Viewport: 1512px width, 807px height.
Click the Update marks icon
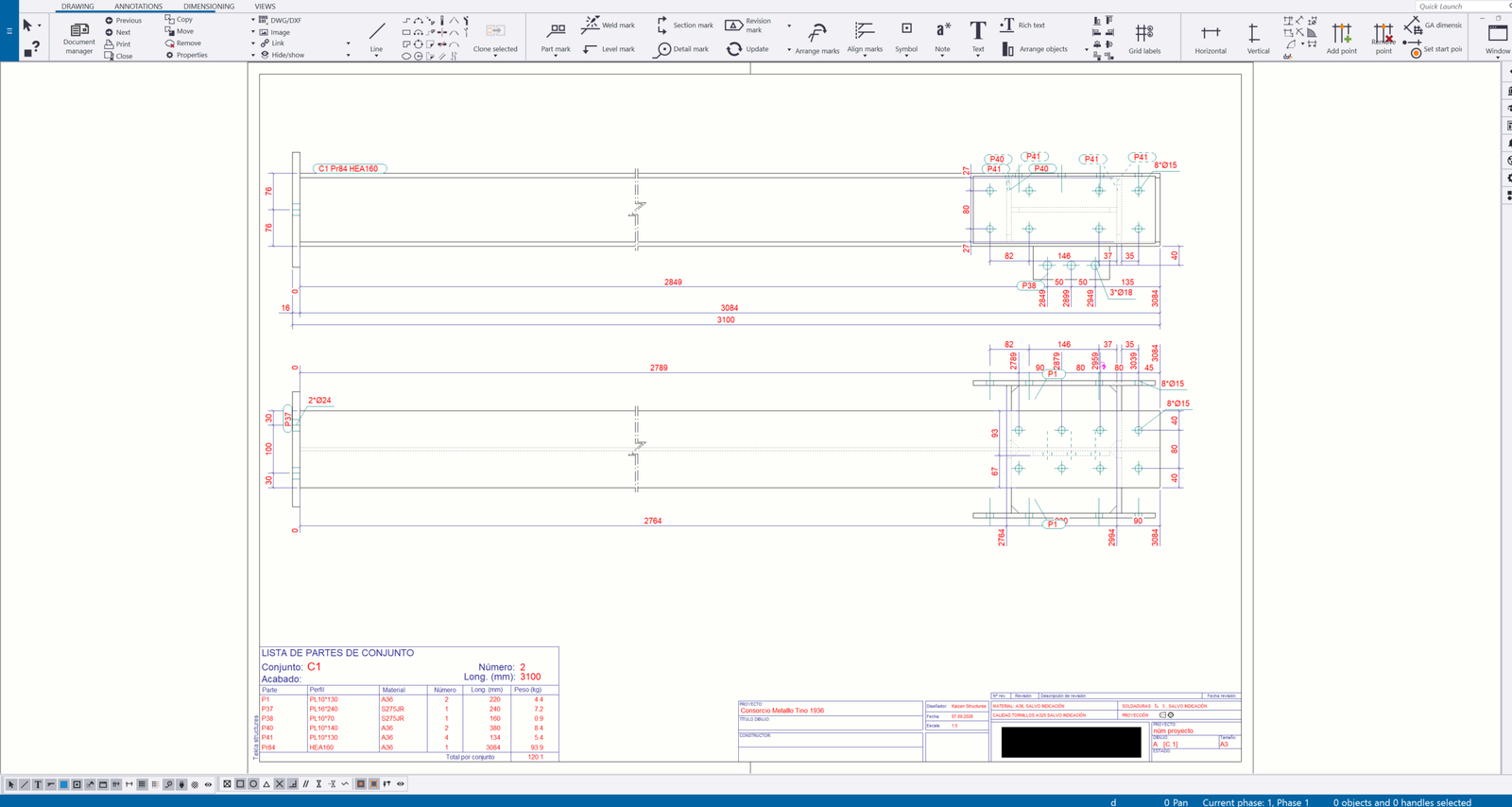(x=734, y=49)
